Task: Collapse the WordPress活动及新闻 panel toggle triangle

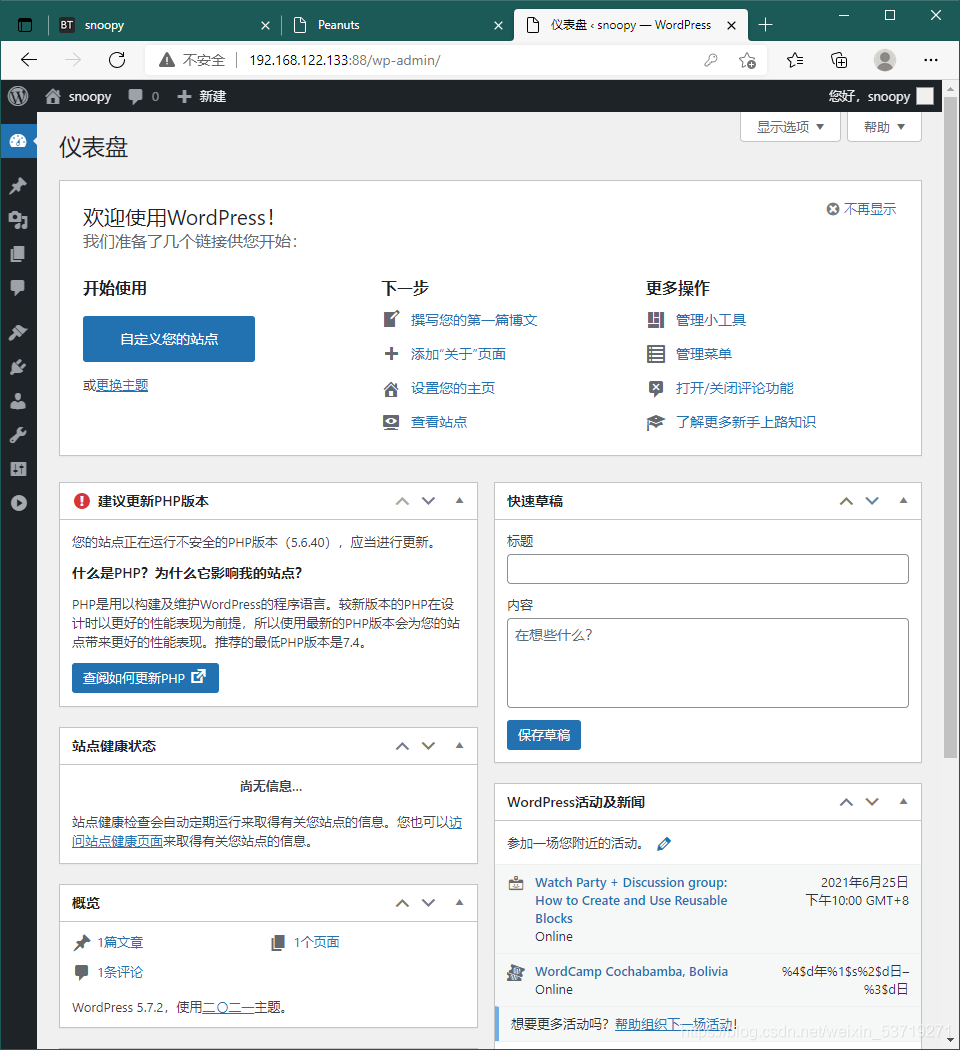Action: pyautogui.click(x=903, y=802)
